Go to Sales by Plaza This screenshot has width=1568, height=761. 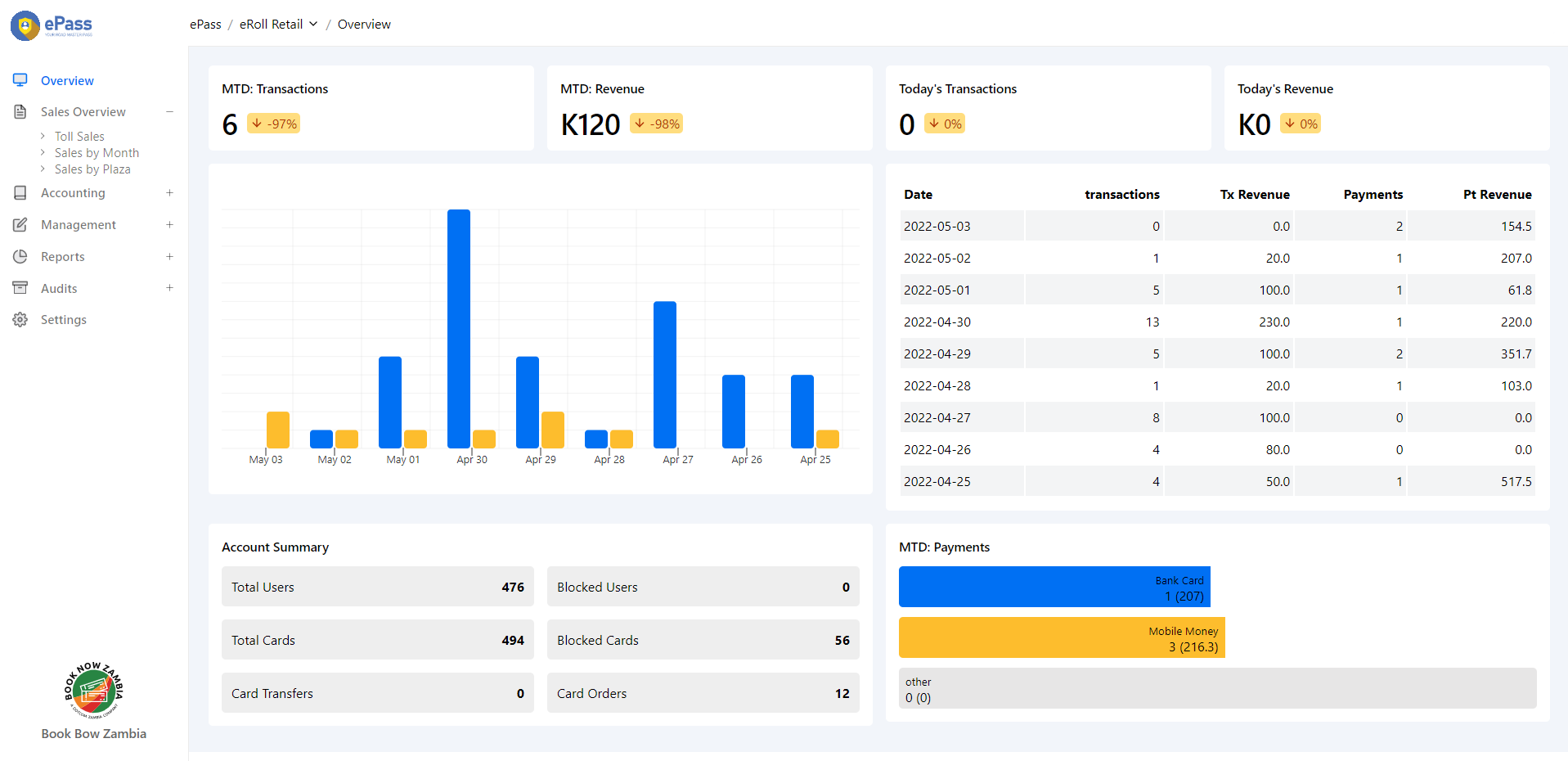click(92, 169)
